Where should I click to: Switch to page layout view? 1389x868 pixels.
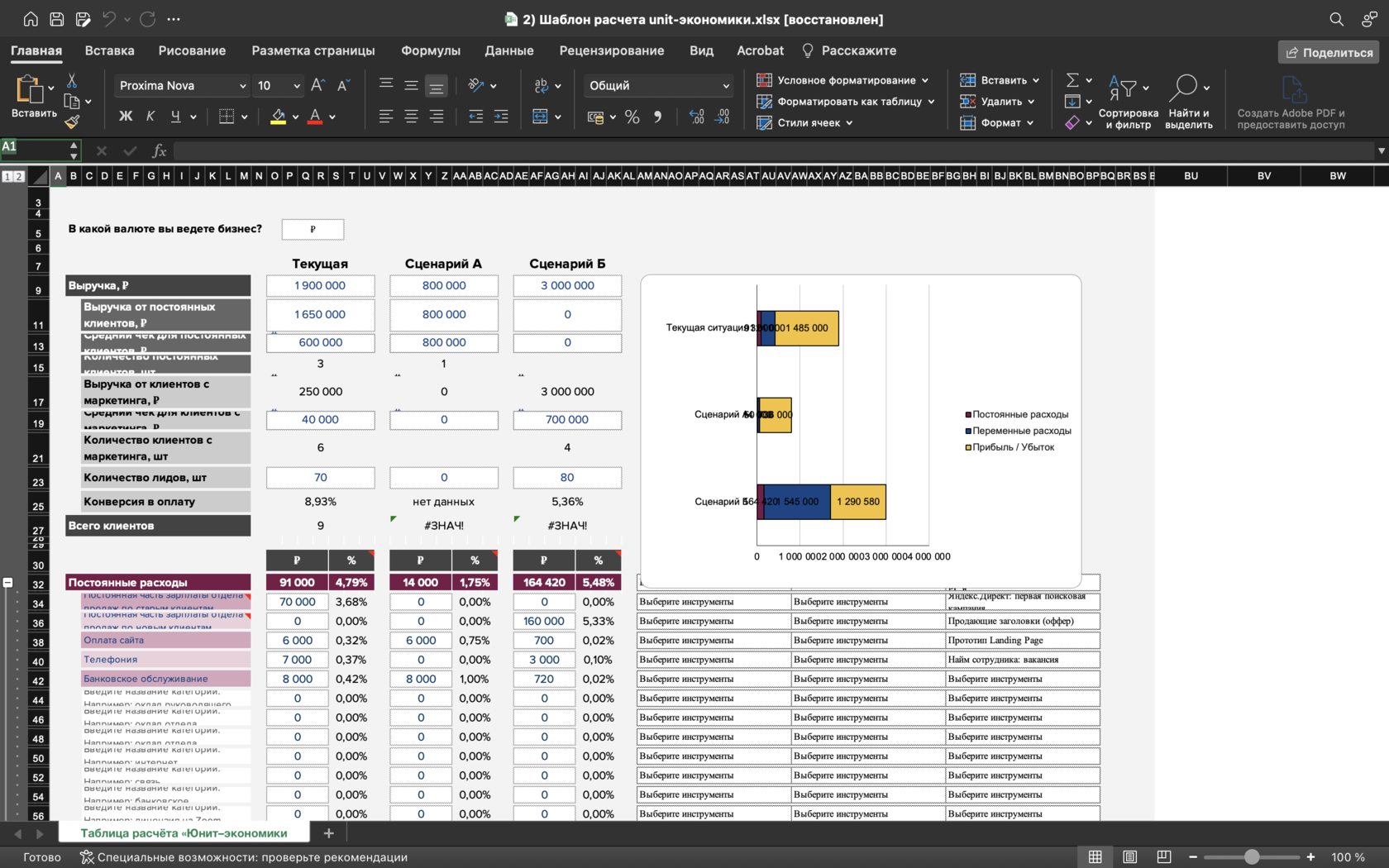pos(1129,857)
